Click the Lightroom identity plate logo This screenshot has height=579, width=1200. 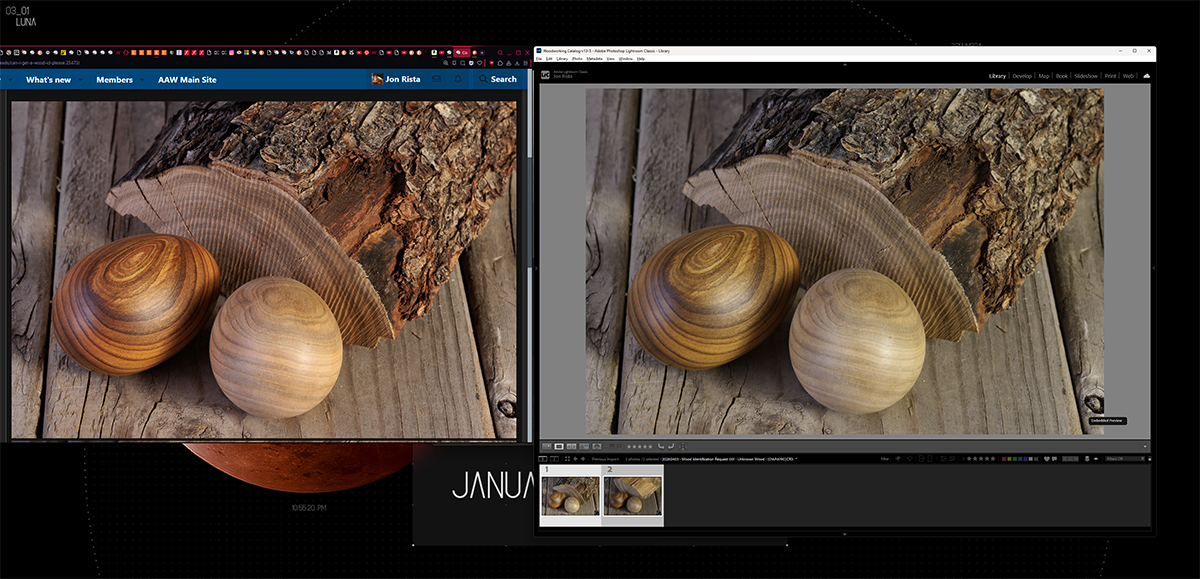545,75
